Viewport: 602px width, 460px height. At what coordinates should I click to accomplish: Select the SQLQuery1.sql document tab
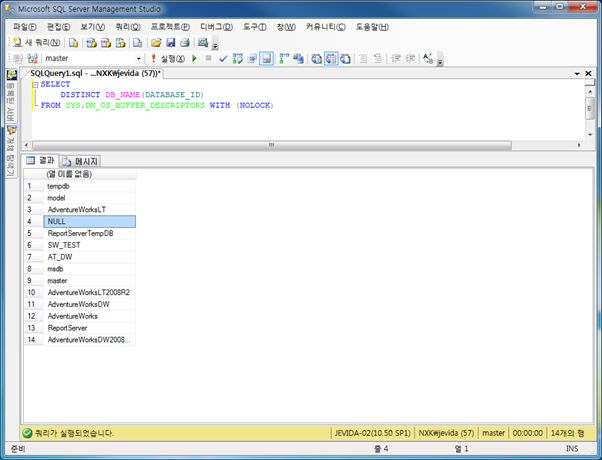95,73
